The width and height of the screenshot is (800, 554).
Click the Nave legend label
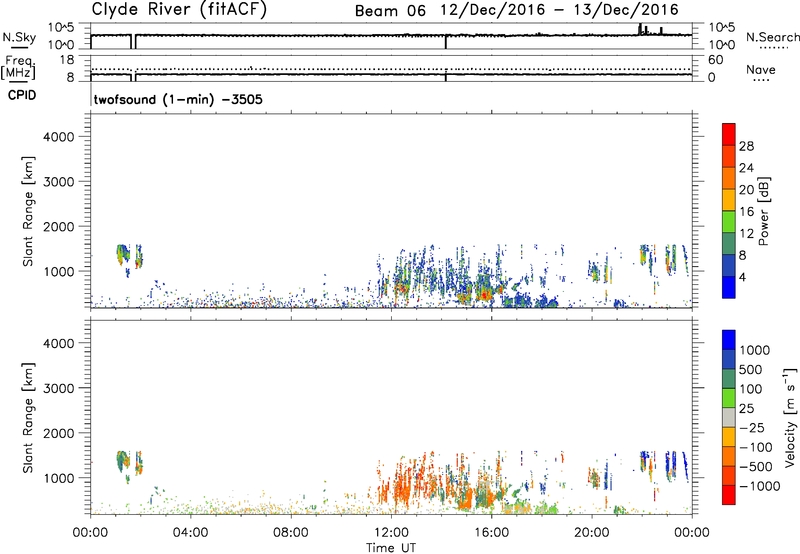(x=760, y=70)
